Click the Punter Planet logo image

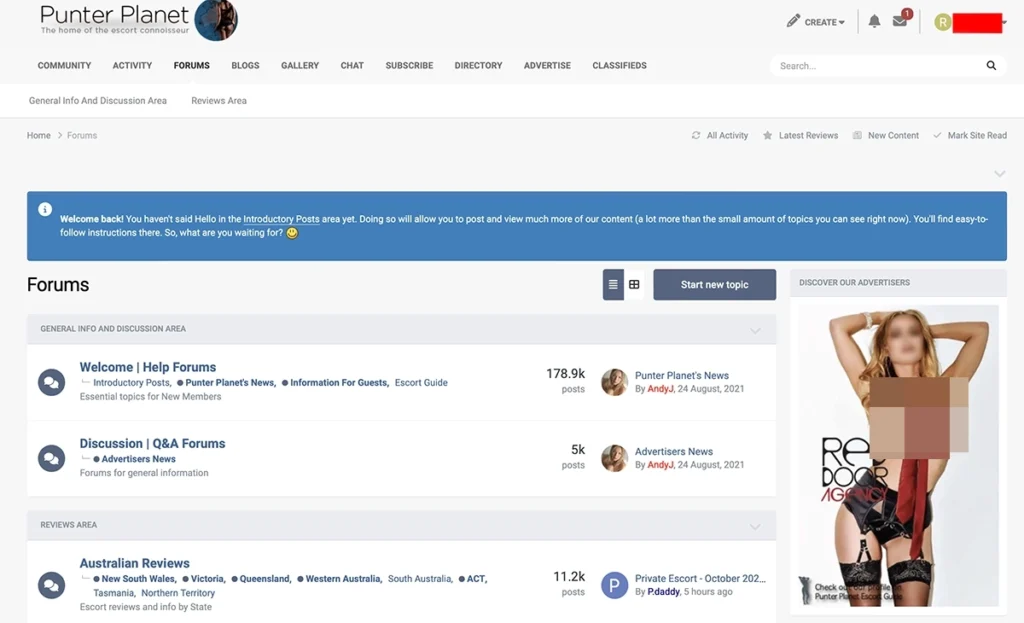(x=216, y=20)
